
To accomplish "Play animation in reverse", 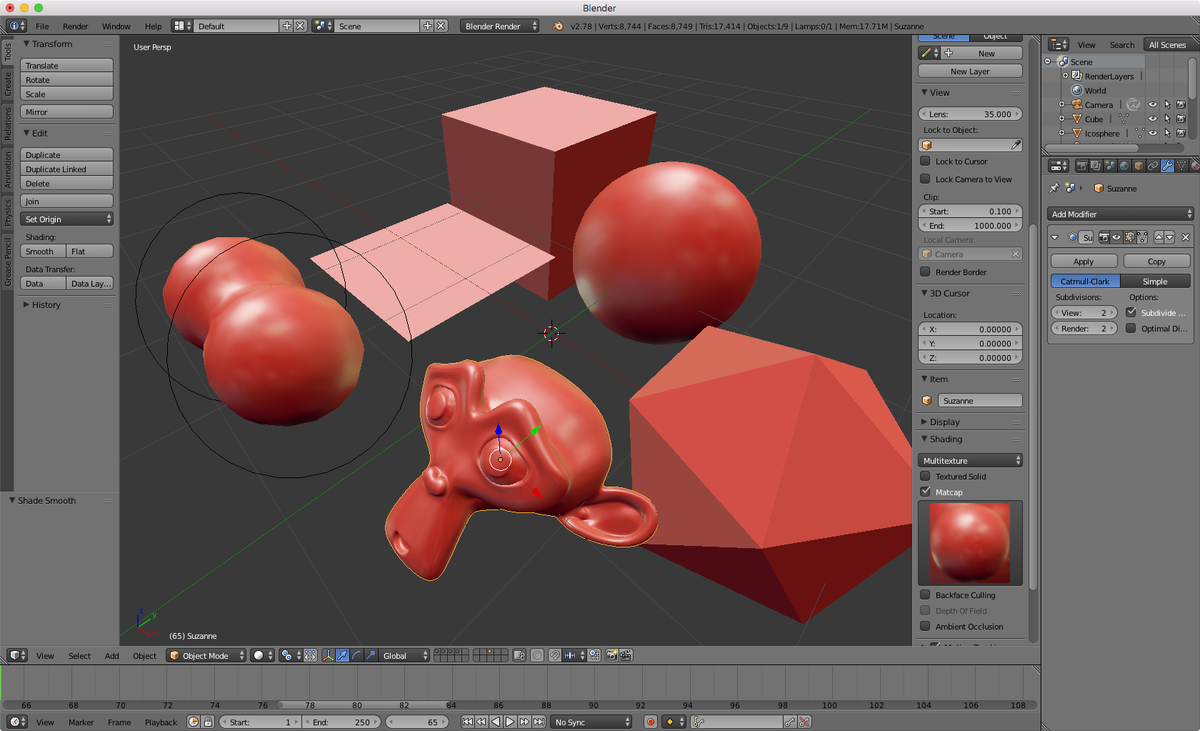I will click(495, 721).
